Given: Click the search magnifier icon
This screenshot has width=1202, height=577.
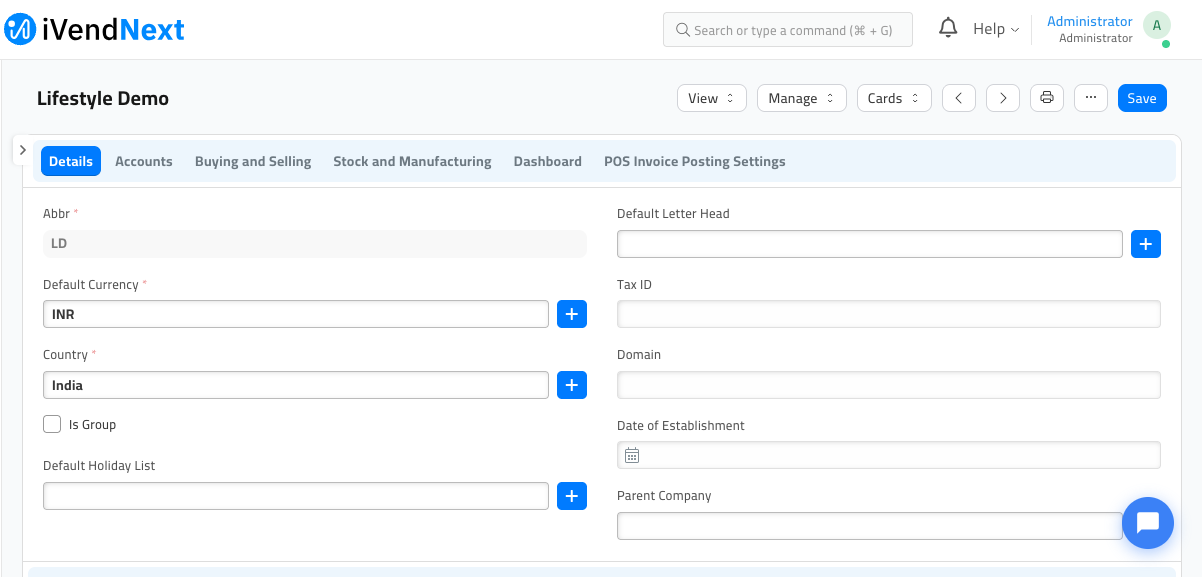Looking at the screenshot, I should [683, 30].
